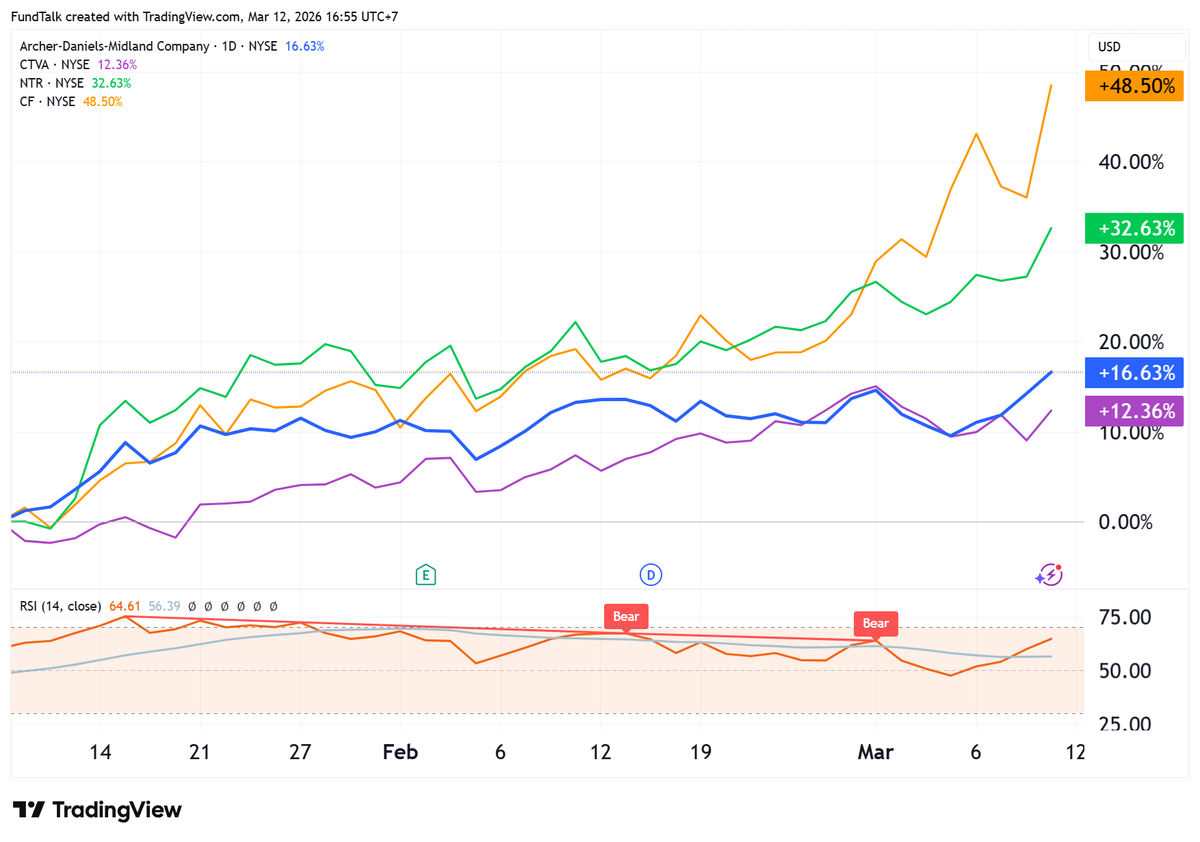1200x842 pixels.
Task: Open the USD currency selector
Action: [1110, 47]
